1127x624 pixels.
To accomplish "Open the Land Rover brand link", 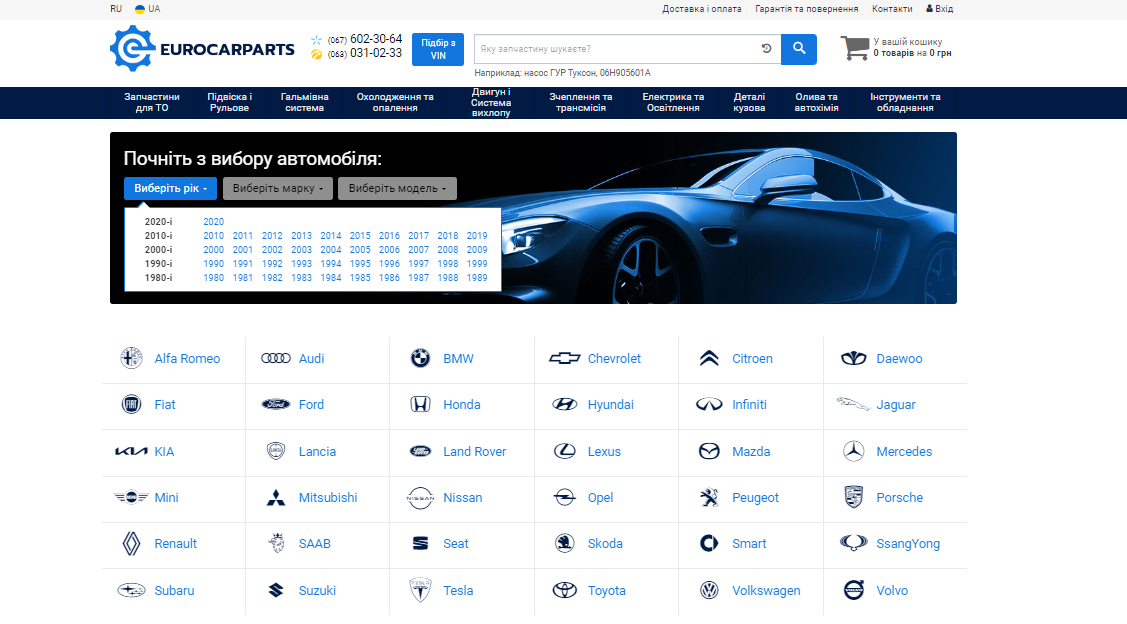I will (474, 451).
